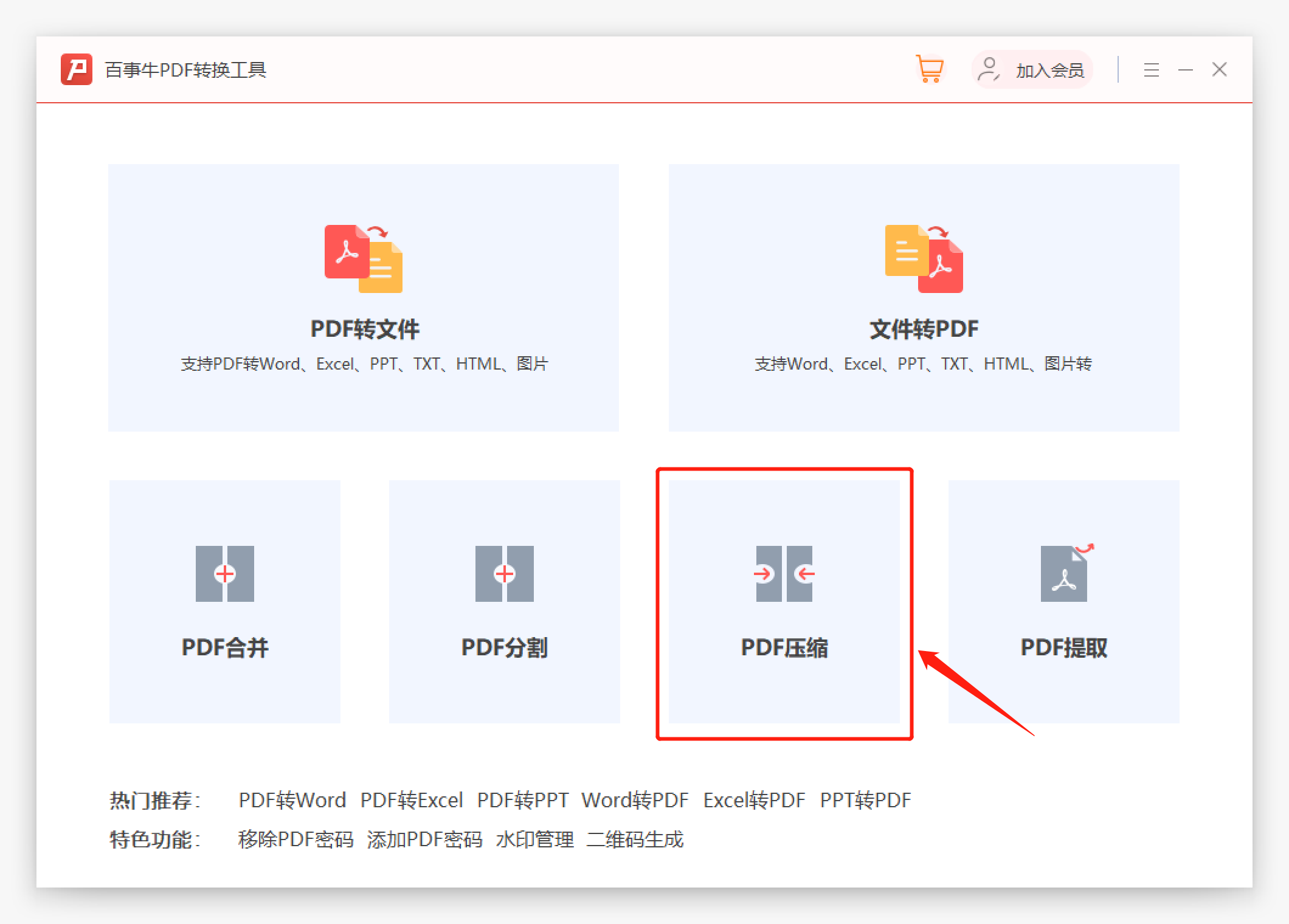
Task: Click the user avatar icon
Action: point(989,69)
